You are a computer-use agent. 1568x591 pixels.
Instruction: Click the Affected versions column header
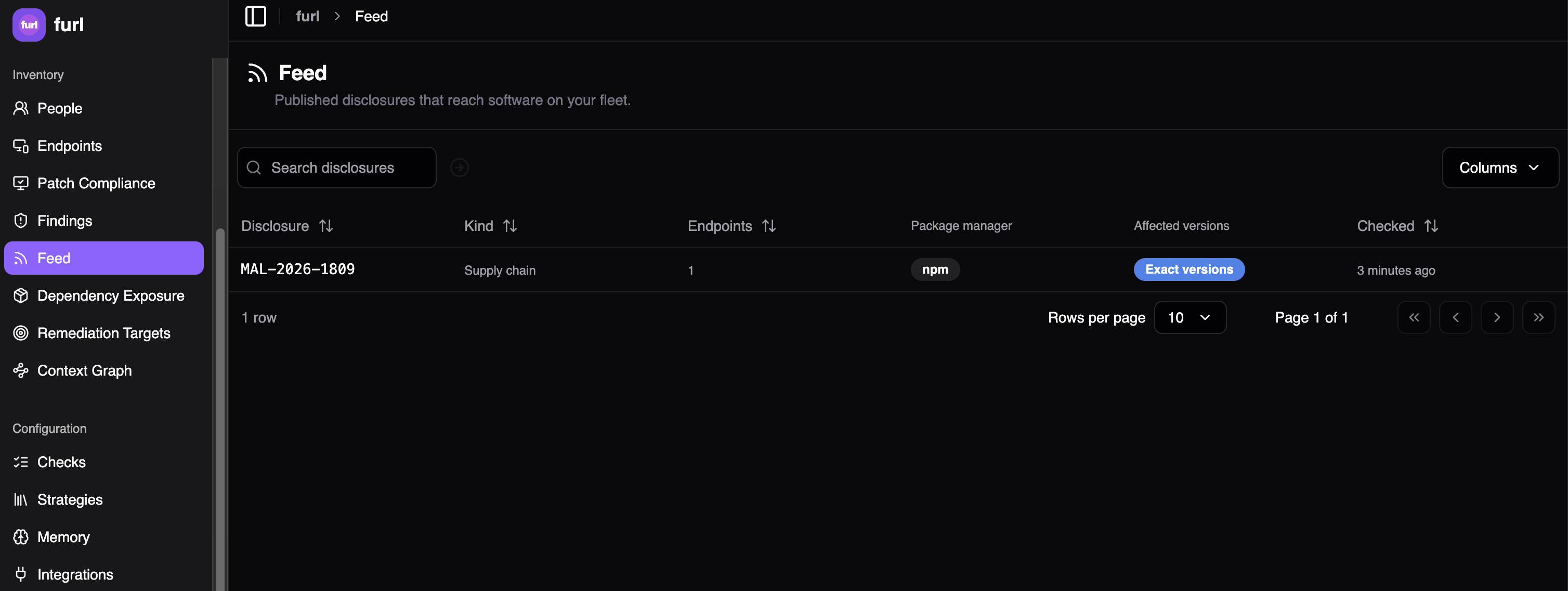[1182, 226]
